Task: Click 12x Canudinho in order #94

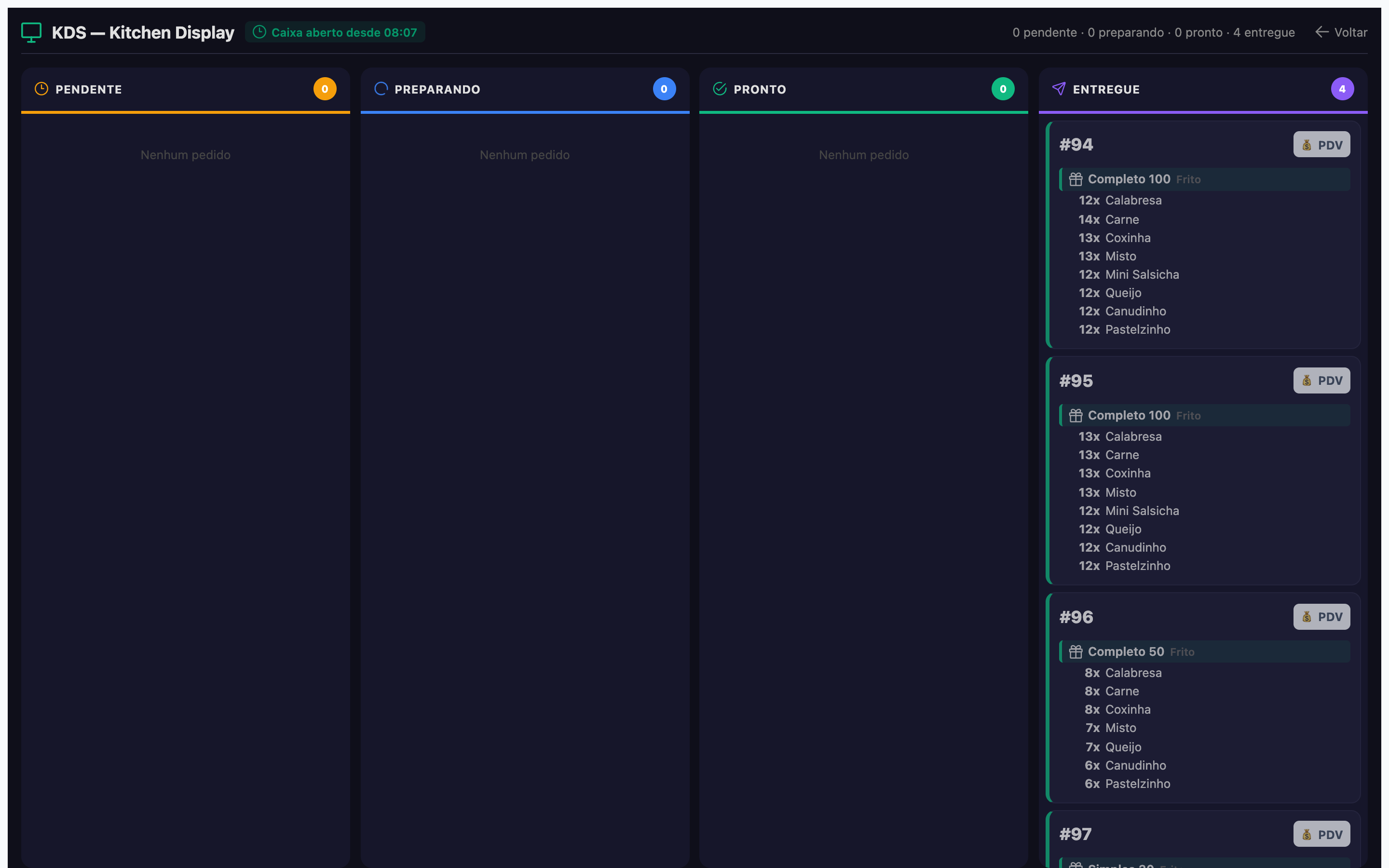Action: (1123, 311)
